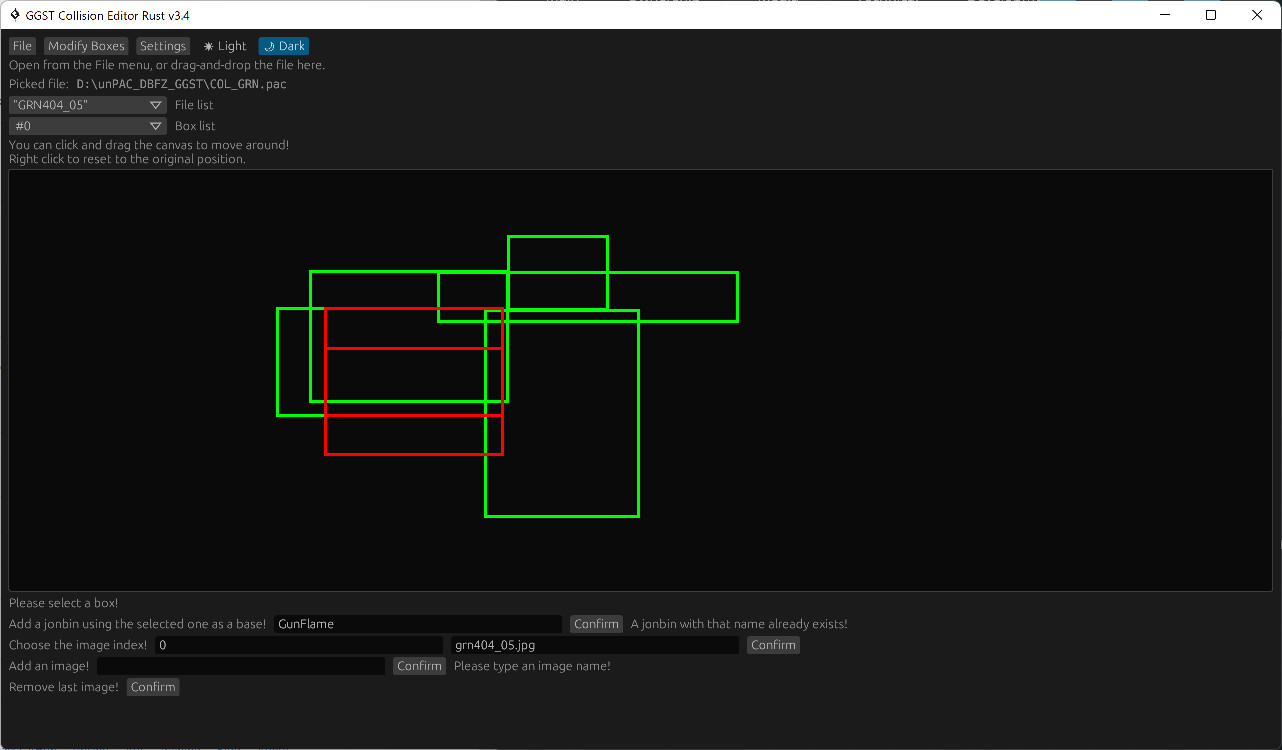Select the Dark theme button

tap(284, 45)
